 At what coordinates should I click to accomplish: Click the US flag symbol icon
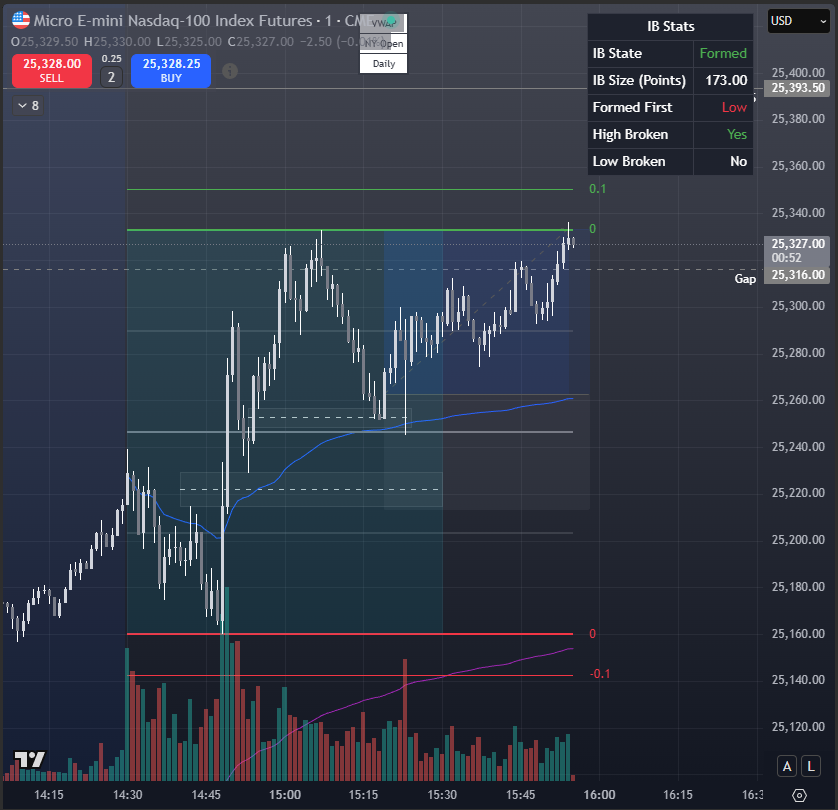[21, 20]
